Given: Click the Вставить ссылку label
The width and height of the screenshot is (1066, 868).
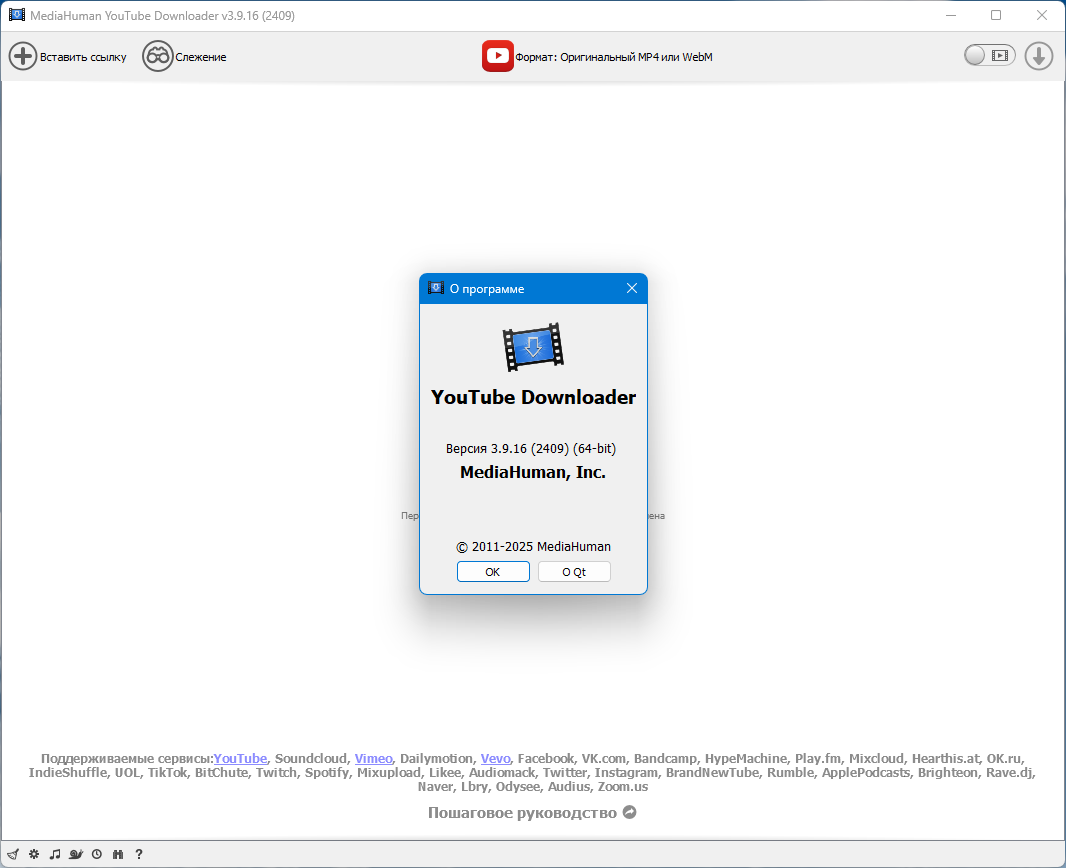Looking at the screenshot, I should pos(83,57).
